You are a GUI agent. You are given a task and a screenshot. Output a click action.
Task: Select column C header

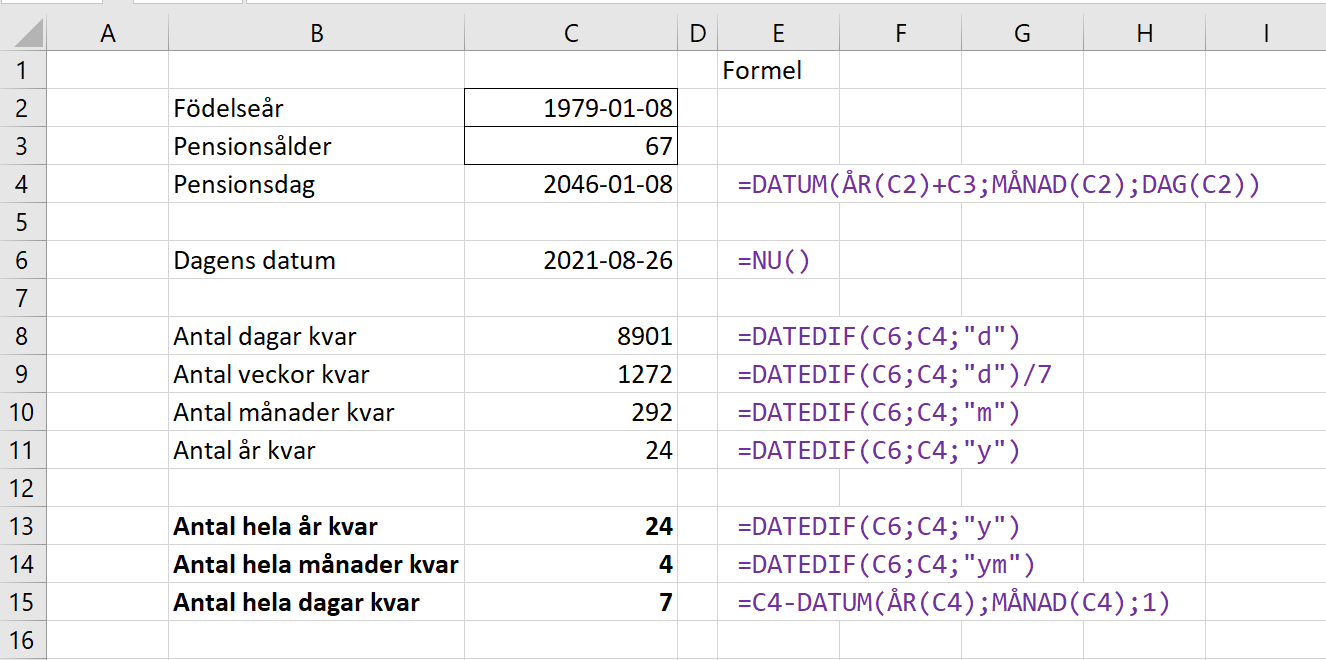pyautogui.click(x=570, y=34)
